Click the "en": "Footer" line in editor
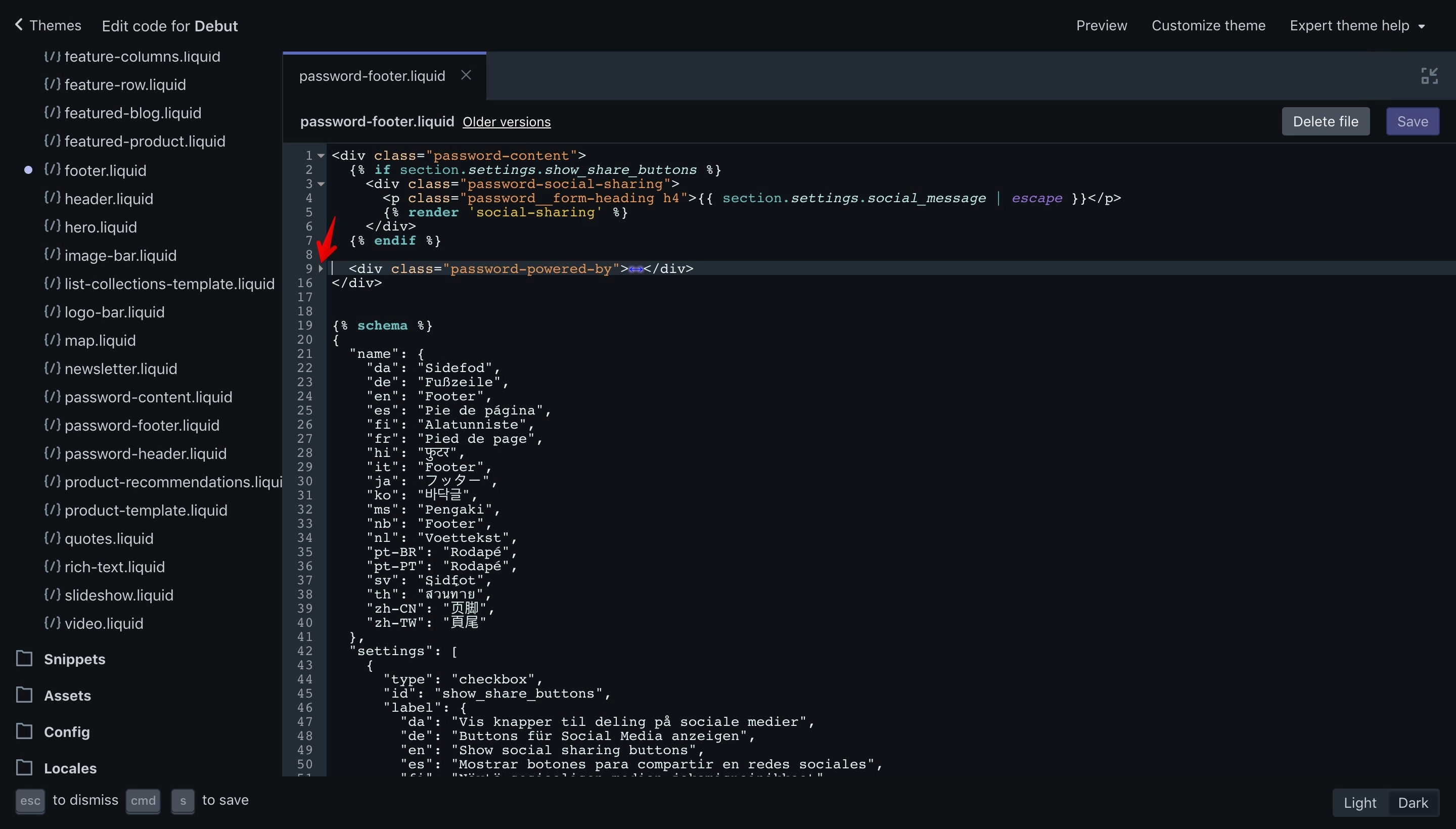1456x829 pixels. (429, 396)
